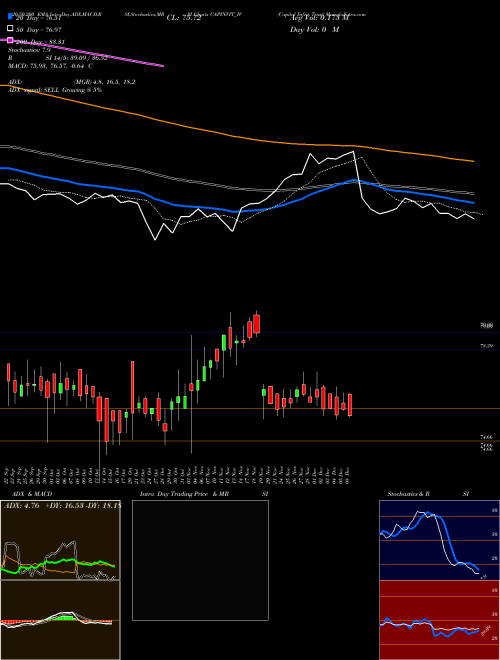The image size is (500, 660).
Task: Click the '(MGR) 4.8, 16.5, 18.2' values
Action: [x=104, y=82]
